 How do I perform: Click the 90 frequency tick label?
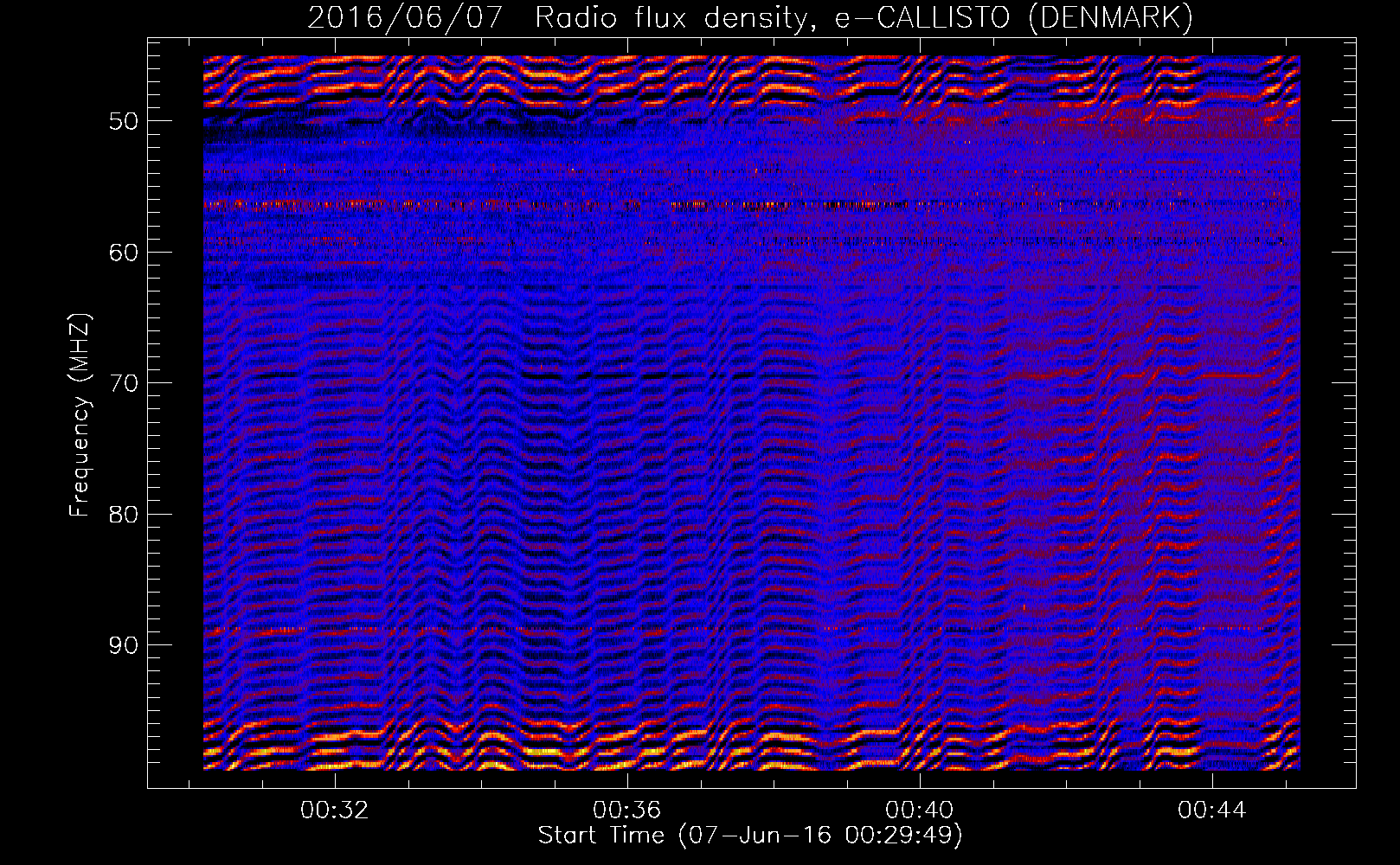(123, 646)
